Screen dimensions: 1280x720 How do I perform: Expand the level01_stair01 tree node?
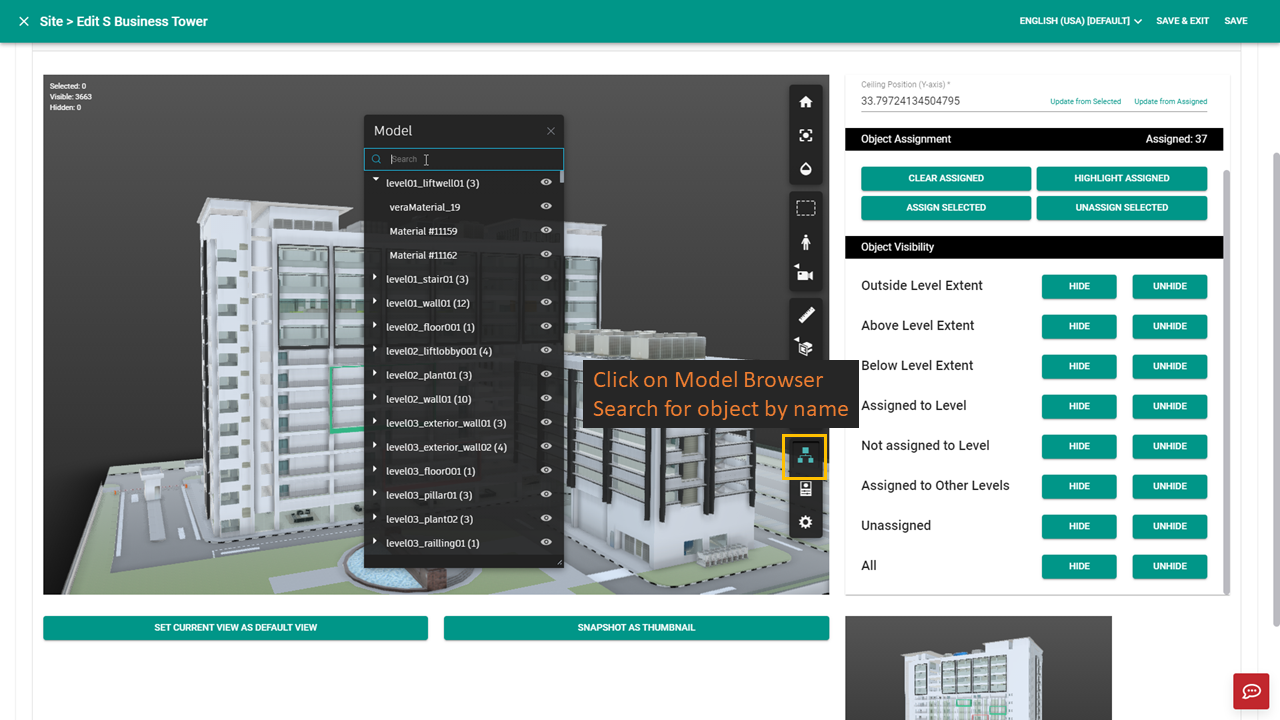[x=375, y=278]
